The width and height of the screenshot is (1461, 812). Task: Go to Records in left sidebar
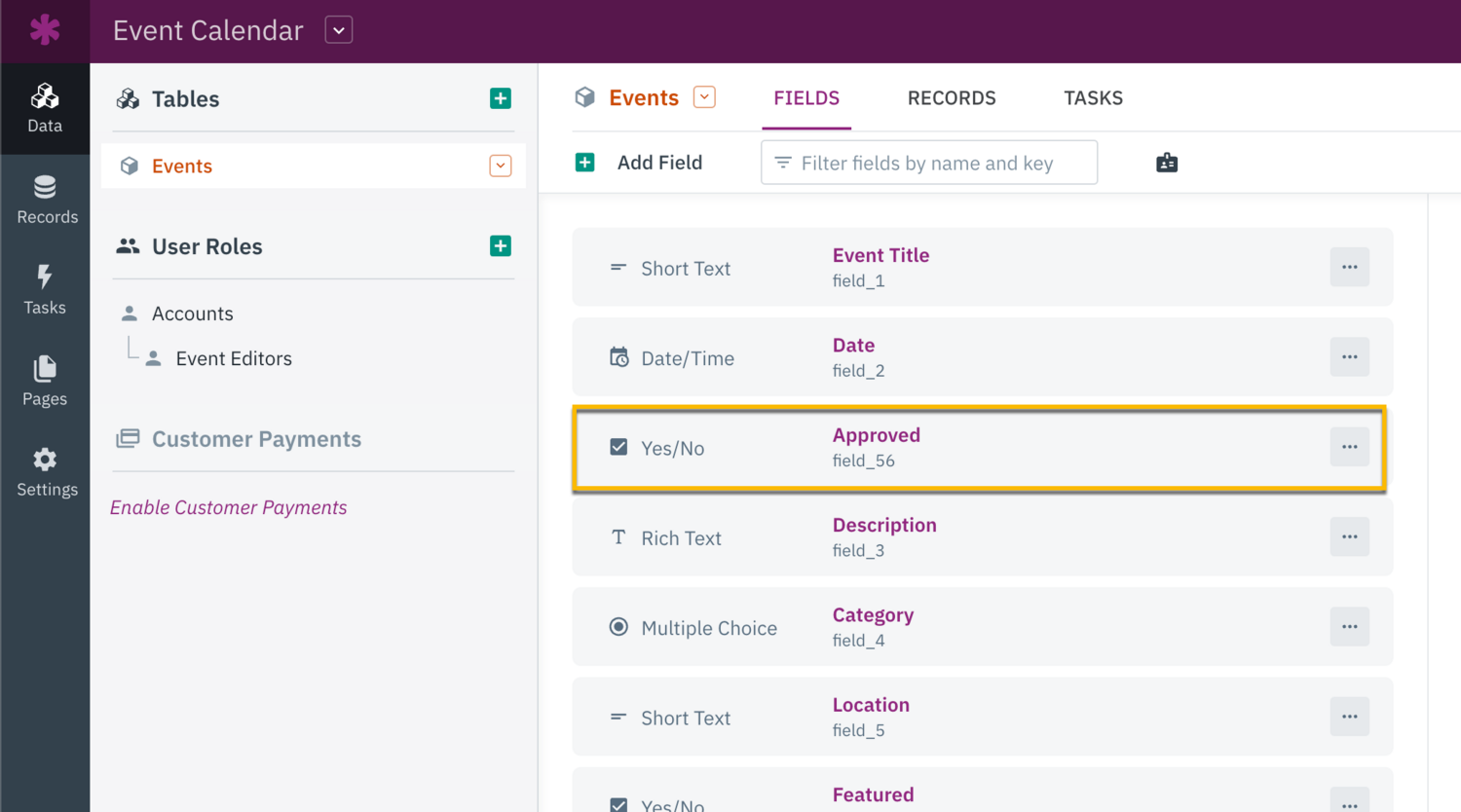pyautogui.click(x=46, y=200)
